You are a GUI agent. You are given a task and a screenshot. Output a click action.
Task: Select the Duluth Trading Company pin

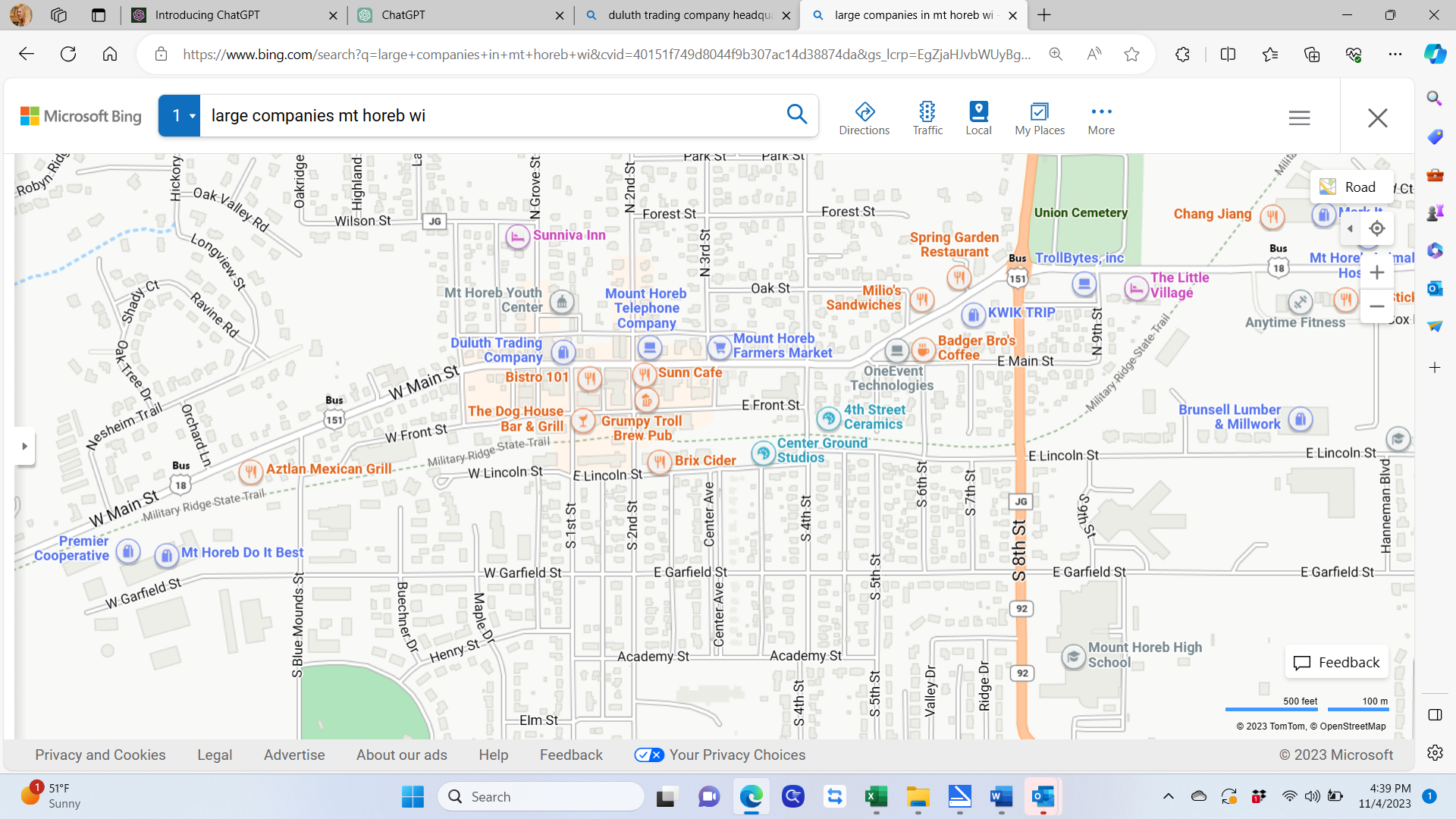tap(563, 352)
